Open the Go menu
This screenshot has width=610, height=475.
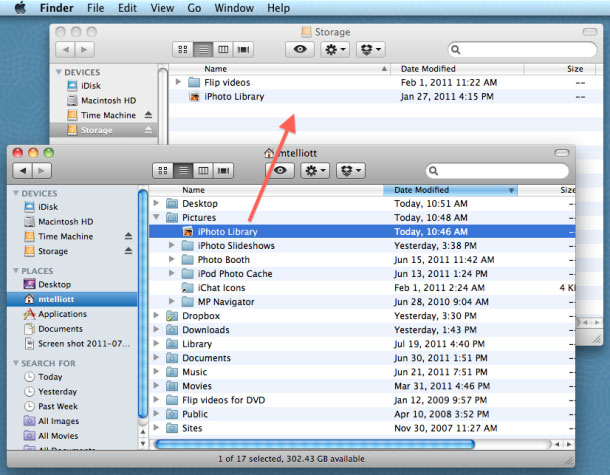[x=194, y=8]
